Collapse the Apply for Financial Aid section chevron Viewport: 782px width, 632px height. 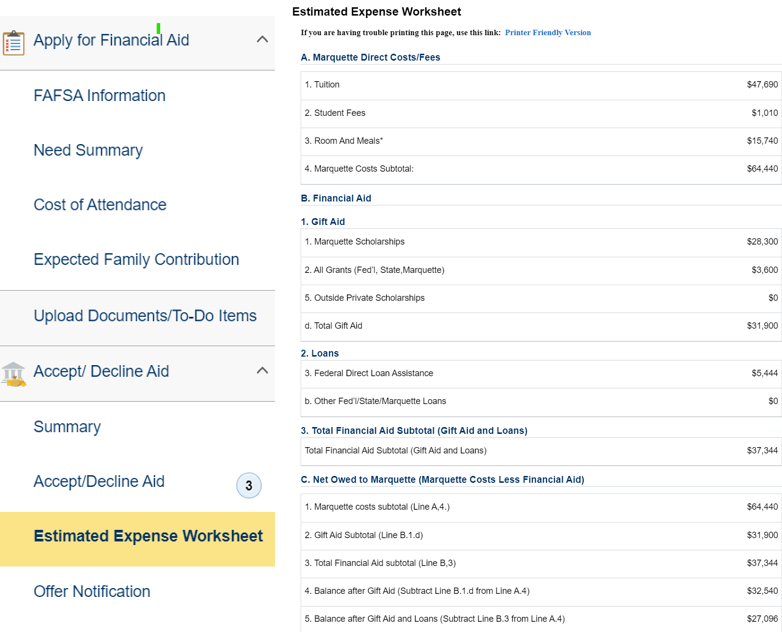pyautogui.click(x=262, y=40)
